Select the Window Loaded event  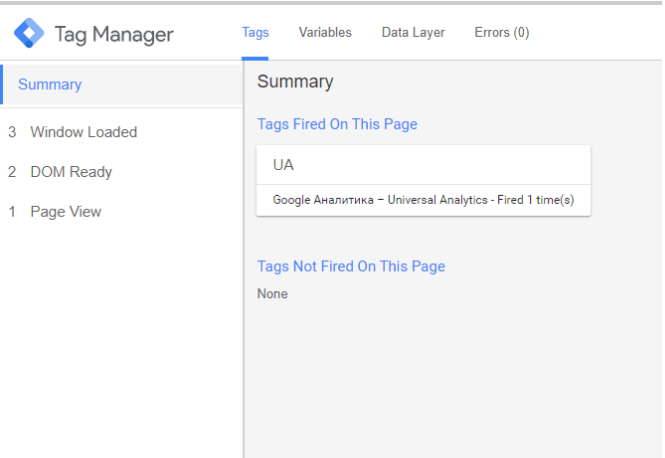pos(84,132)
